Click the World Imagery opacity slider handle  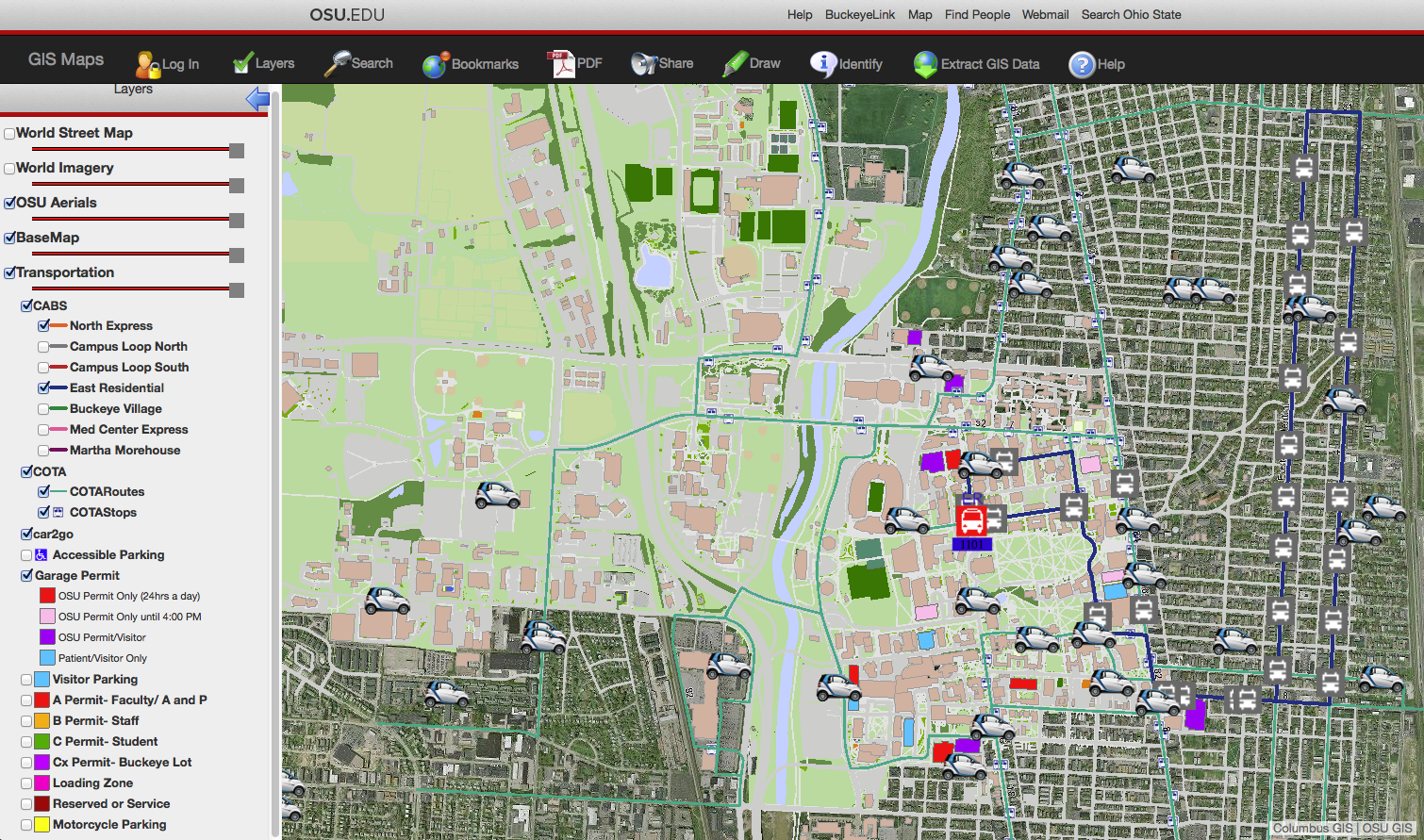coord(237,186)
